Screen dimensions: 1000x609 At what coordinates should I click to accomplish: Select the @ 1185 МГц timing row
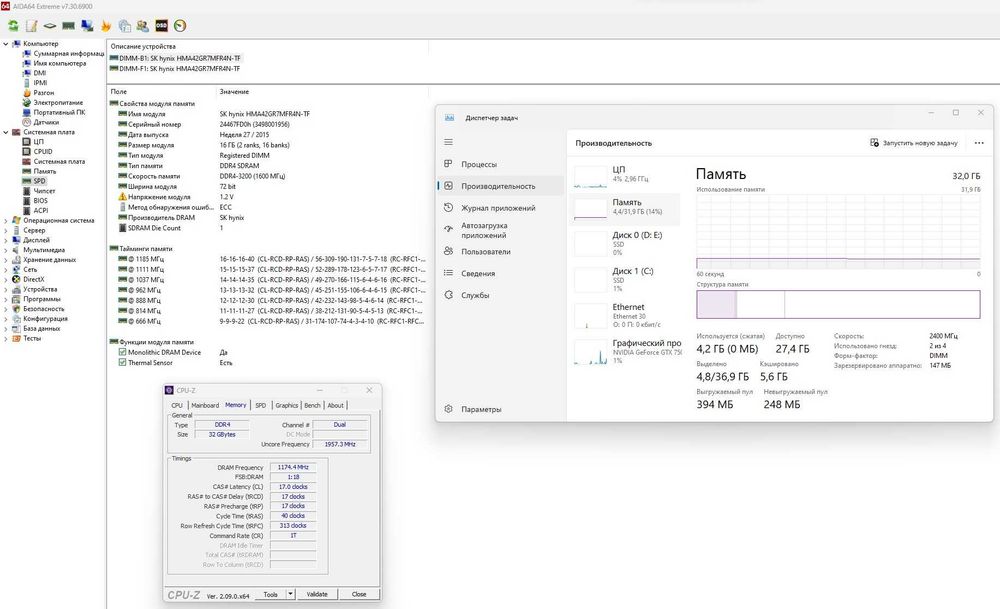click(x=271, y=259)
